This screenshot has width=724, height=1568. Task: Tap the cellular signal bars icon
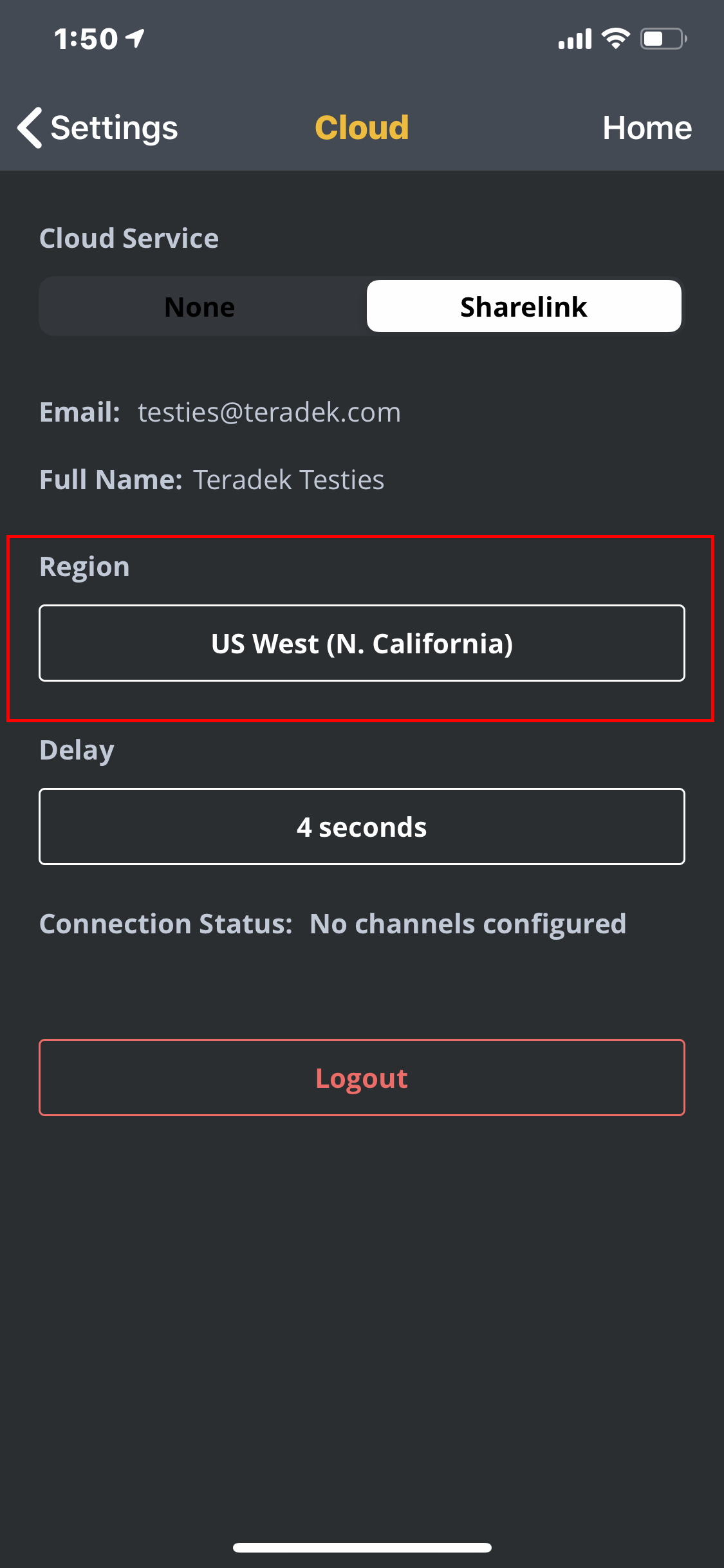click(575, 39)
